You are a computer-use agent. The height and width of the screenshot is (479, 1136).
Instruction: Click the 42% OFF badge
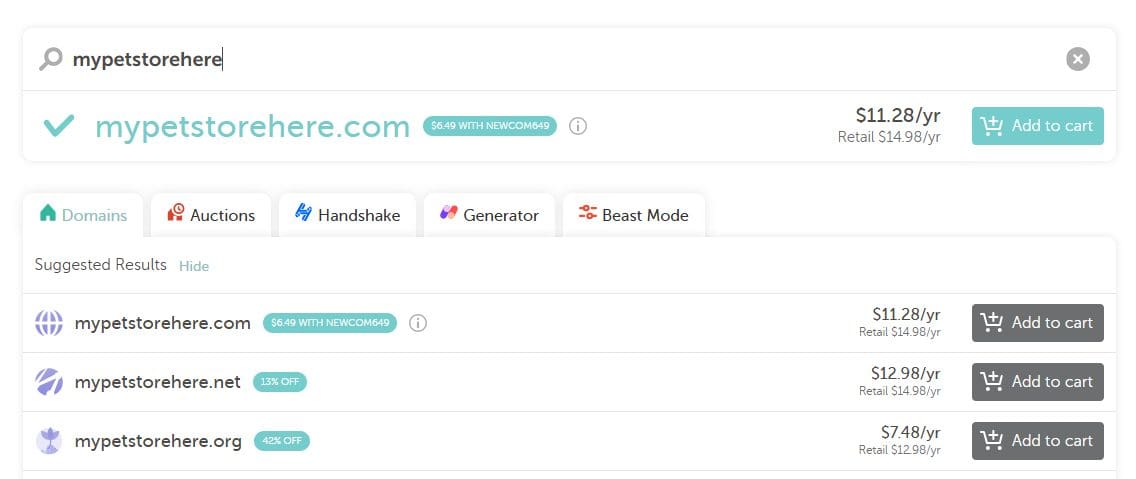(x=282, y=441)
